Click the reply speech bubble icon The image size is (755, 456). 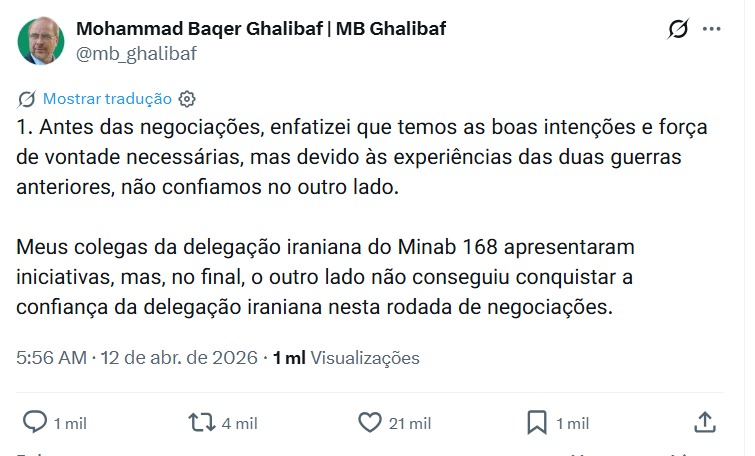35,422
